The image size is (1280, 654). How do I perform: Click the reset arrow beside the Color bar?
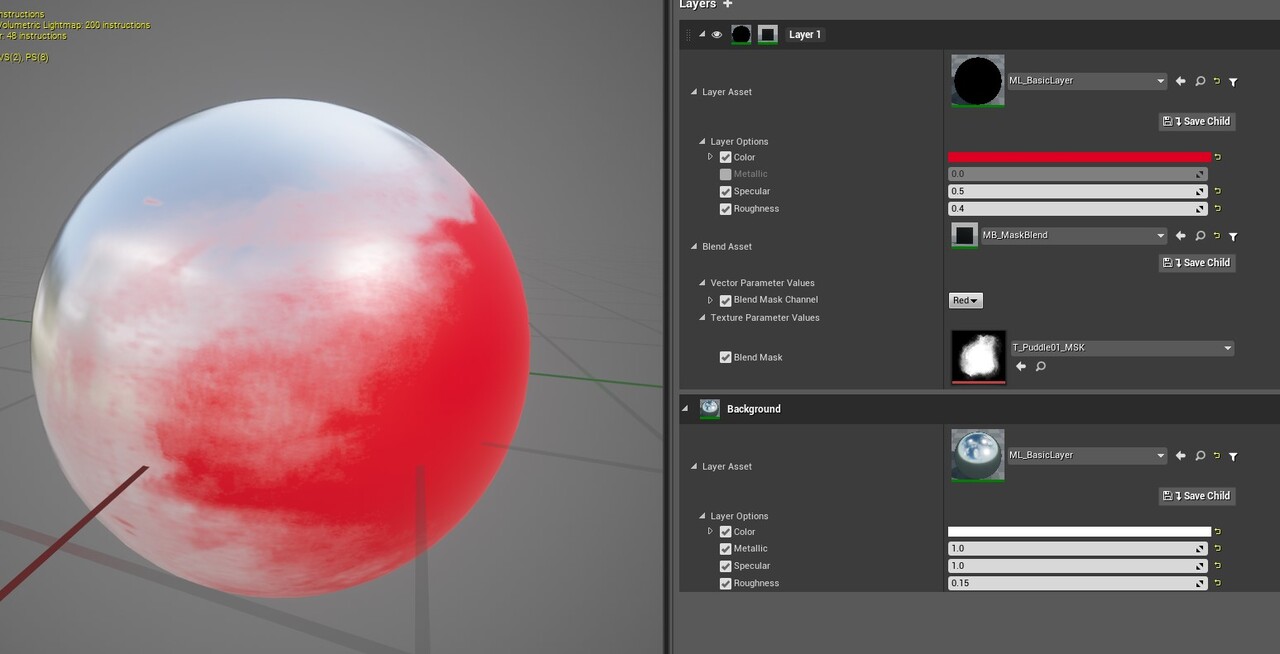coord(1216,157)
